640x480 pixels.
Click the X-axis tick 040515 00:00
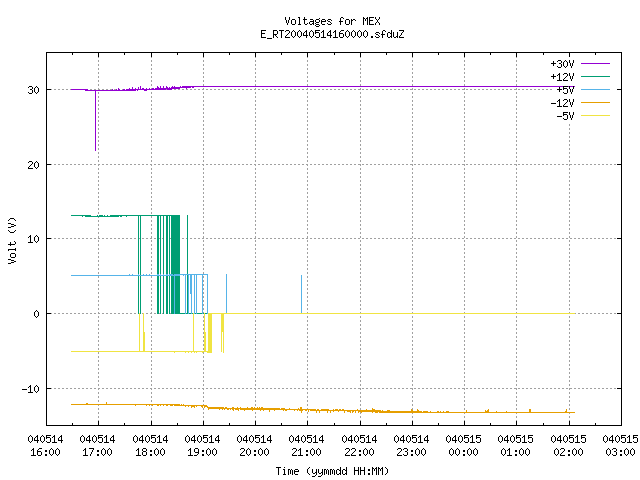tap(464, 446)
